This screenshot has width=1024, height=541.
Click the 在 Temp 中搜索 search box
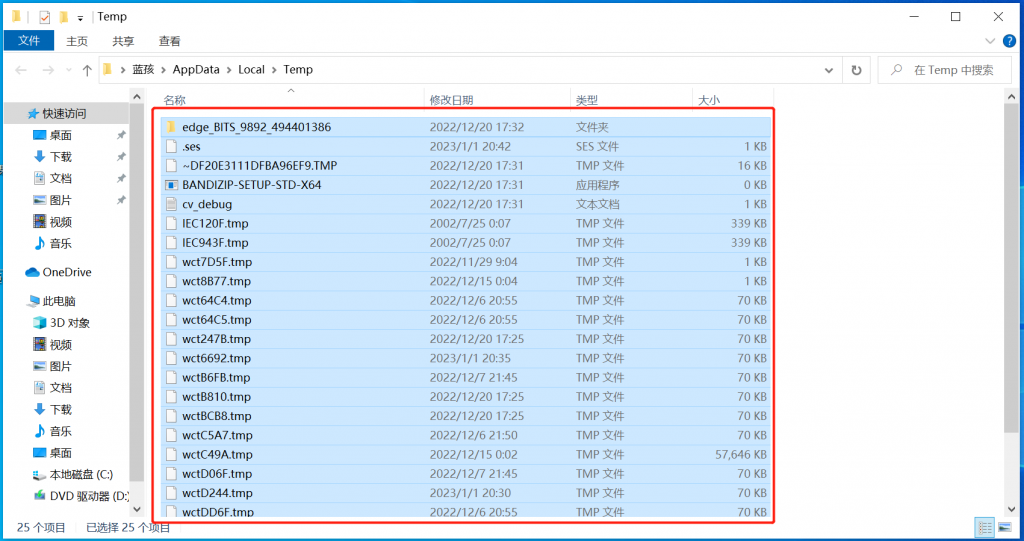point(945,70)
